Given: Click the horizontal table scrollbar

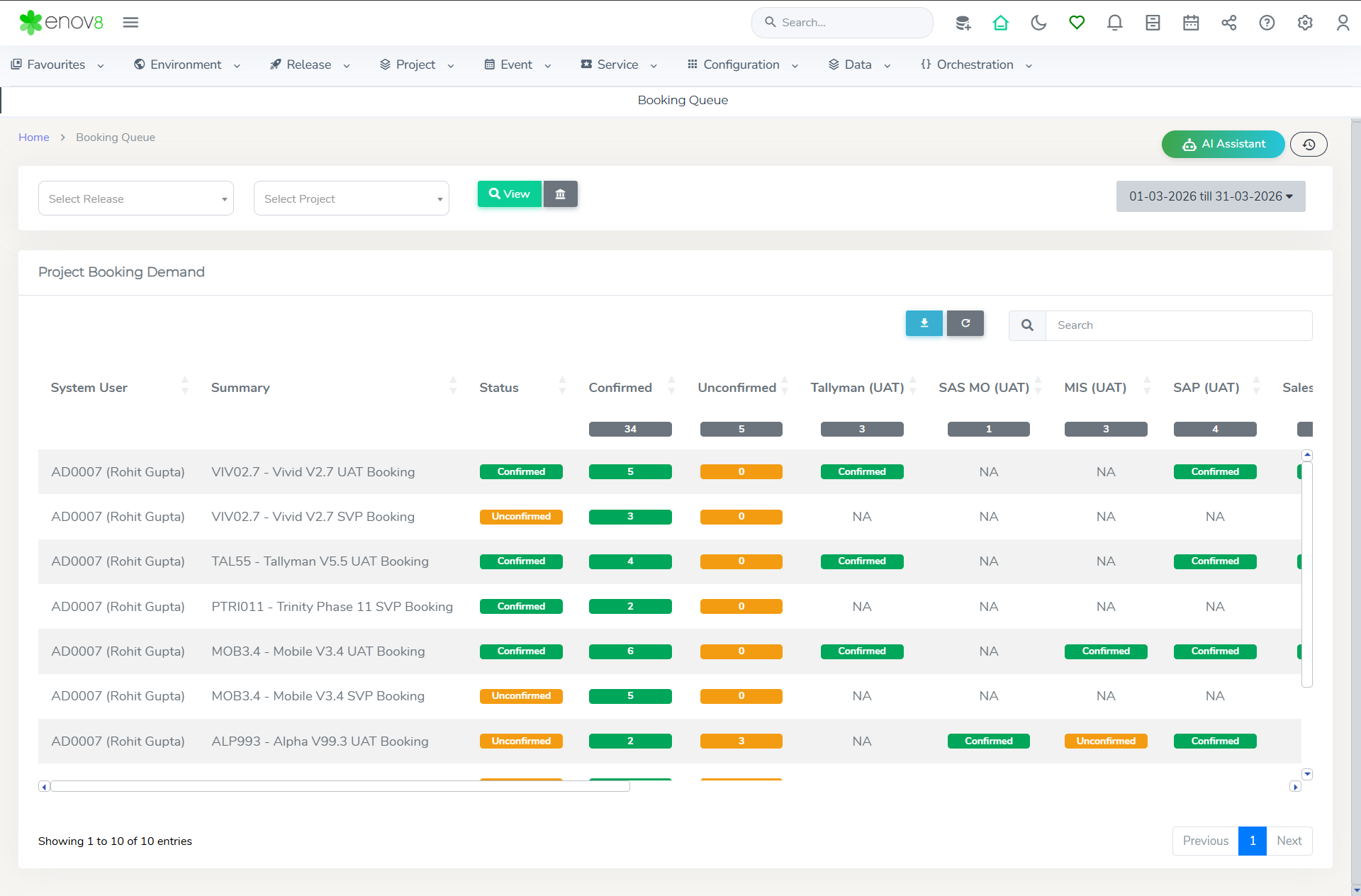Looking at the screenshot, I should coord(340,786).
